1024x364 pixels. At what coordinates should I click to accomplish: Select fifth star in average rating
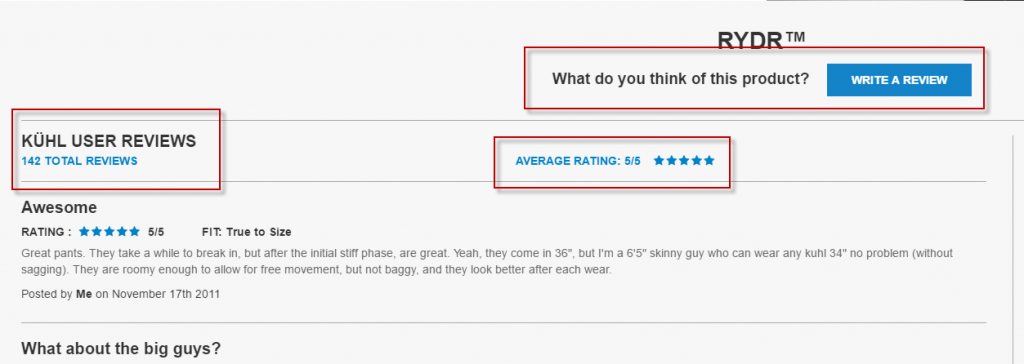click(709, 160)
